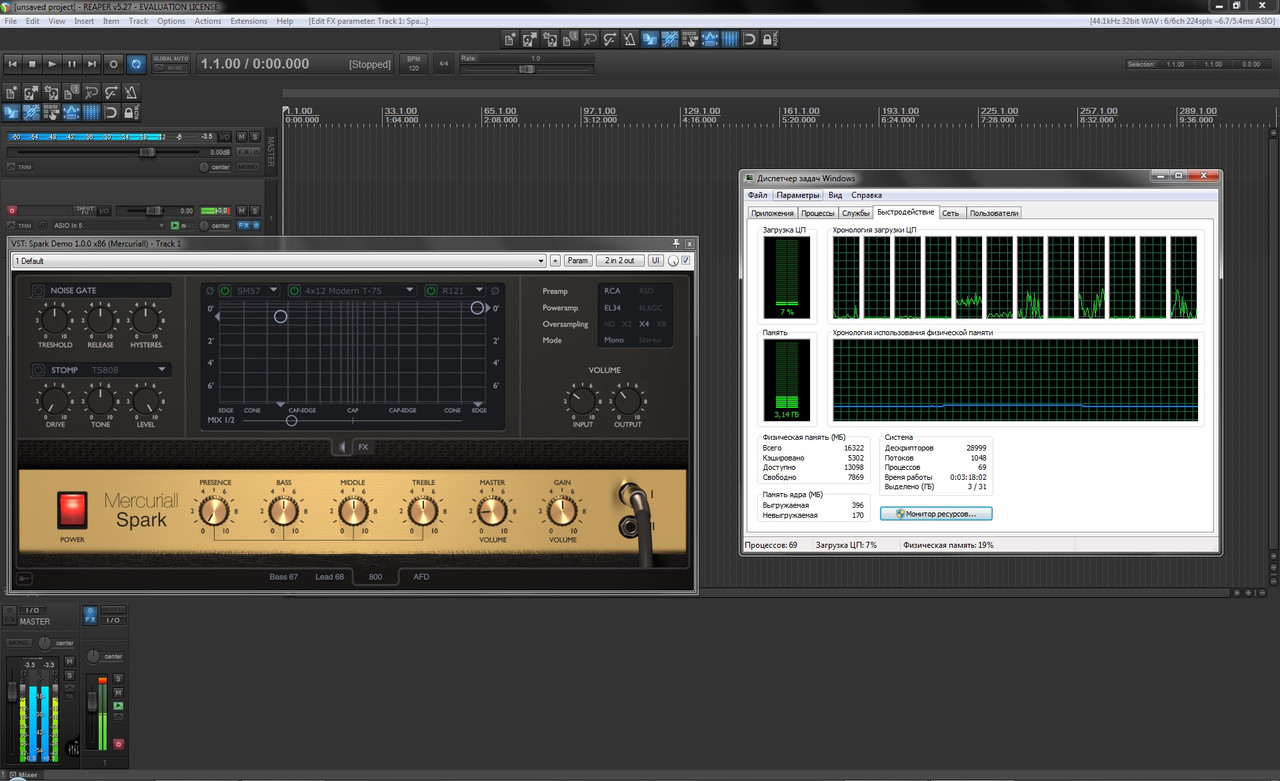The image size is (1280, 781).
Task: Toggle the Noise Gate power button
Action: (39, 291)
